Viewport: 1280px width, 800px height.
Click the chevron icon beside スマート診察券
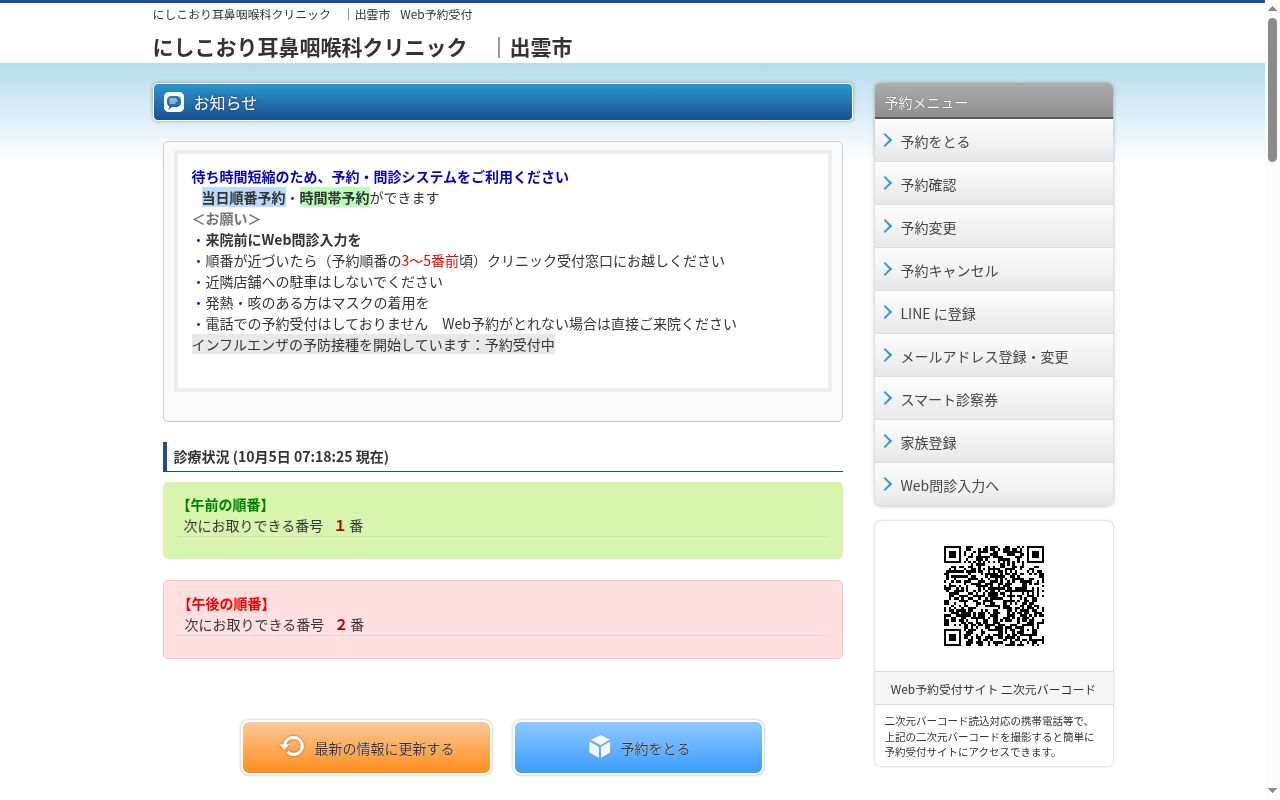pyautogui.click(x=888, y=399)
